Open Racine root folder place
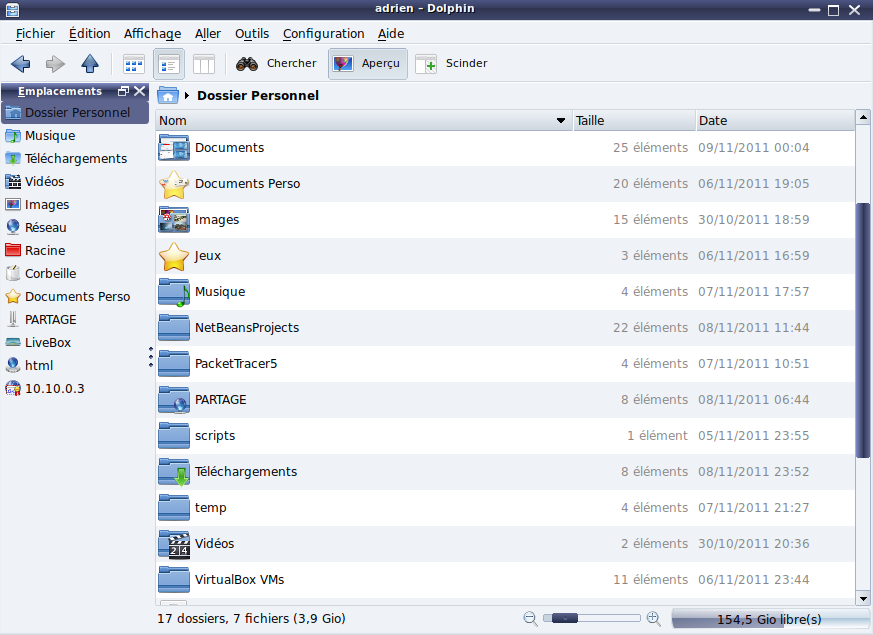This screenshot has width=873, height=635. [75, 250]
